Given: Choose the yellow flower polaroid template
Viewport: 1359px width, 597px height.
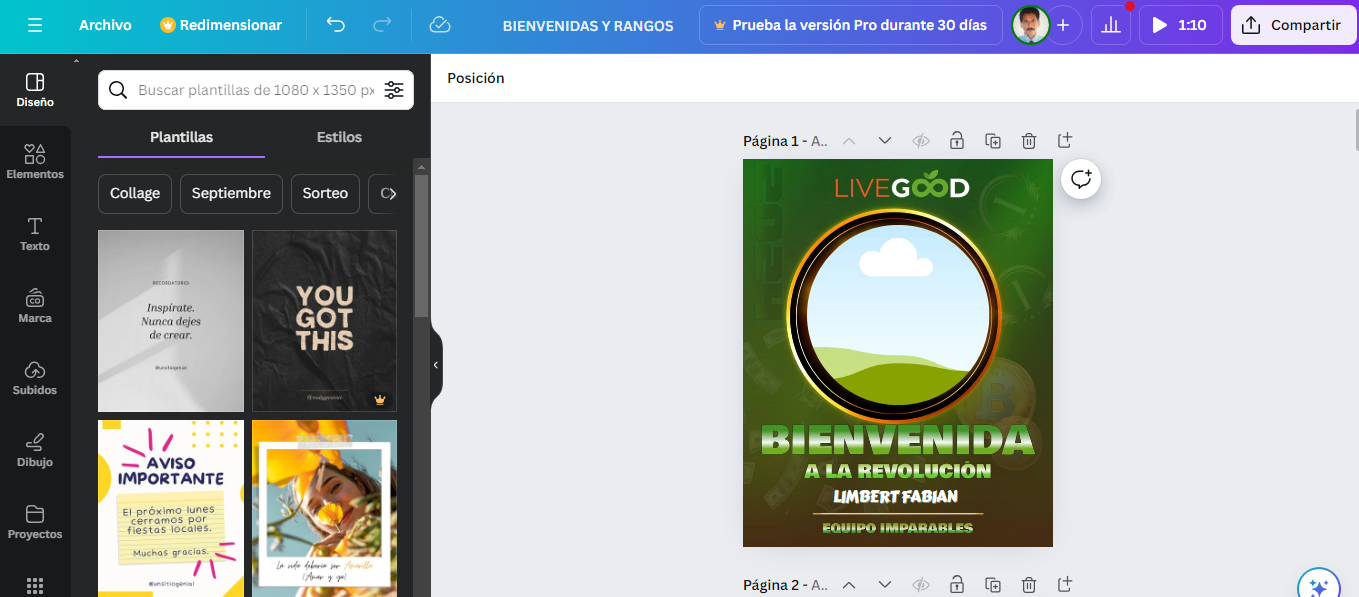Looking at the screenshot, I should [324, 508].
